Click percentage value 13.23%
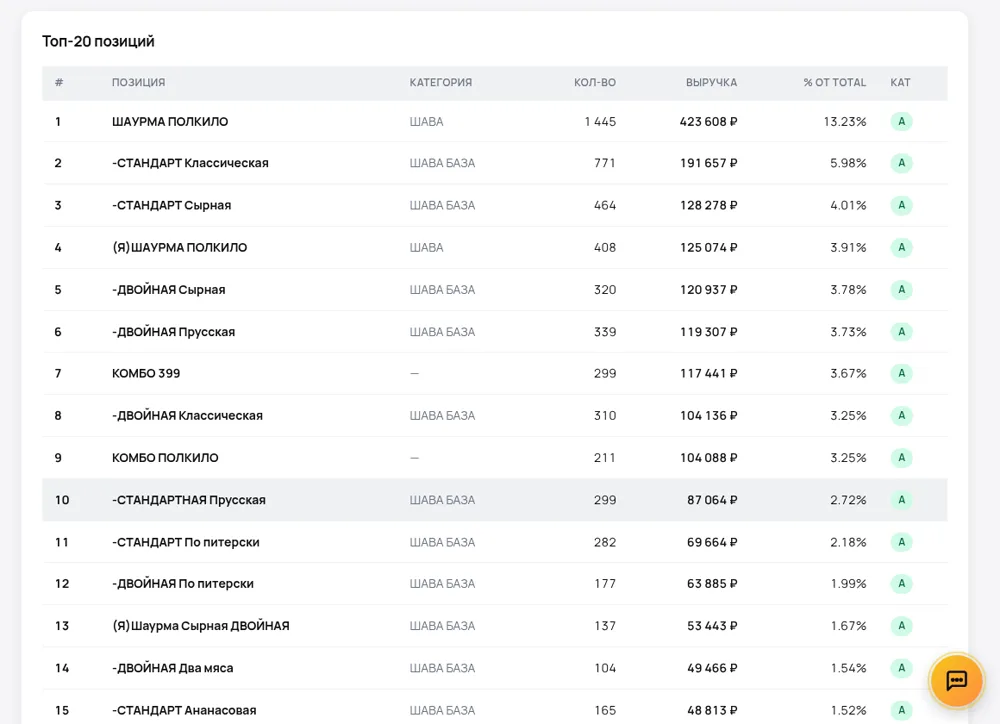This screenshot has width=1000, height=724. tap(844, 121)
